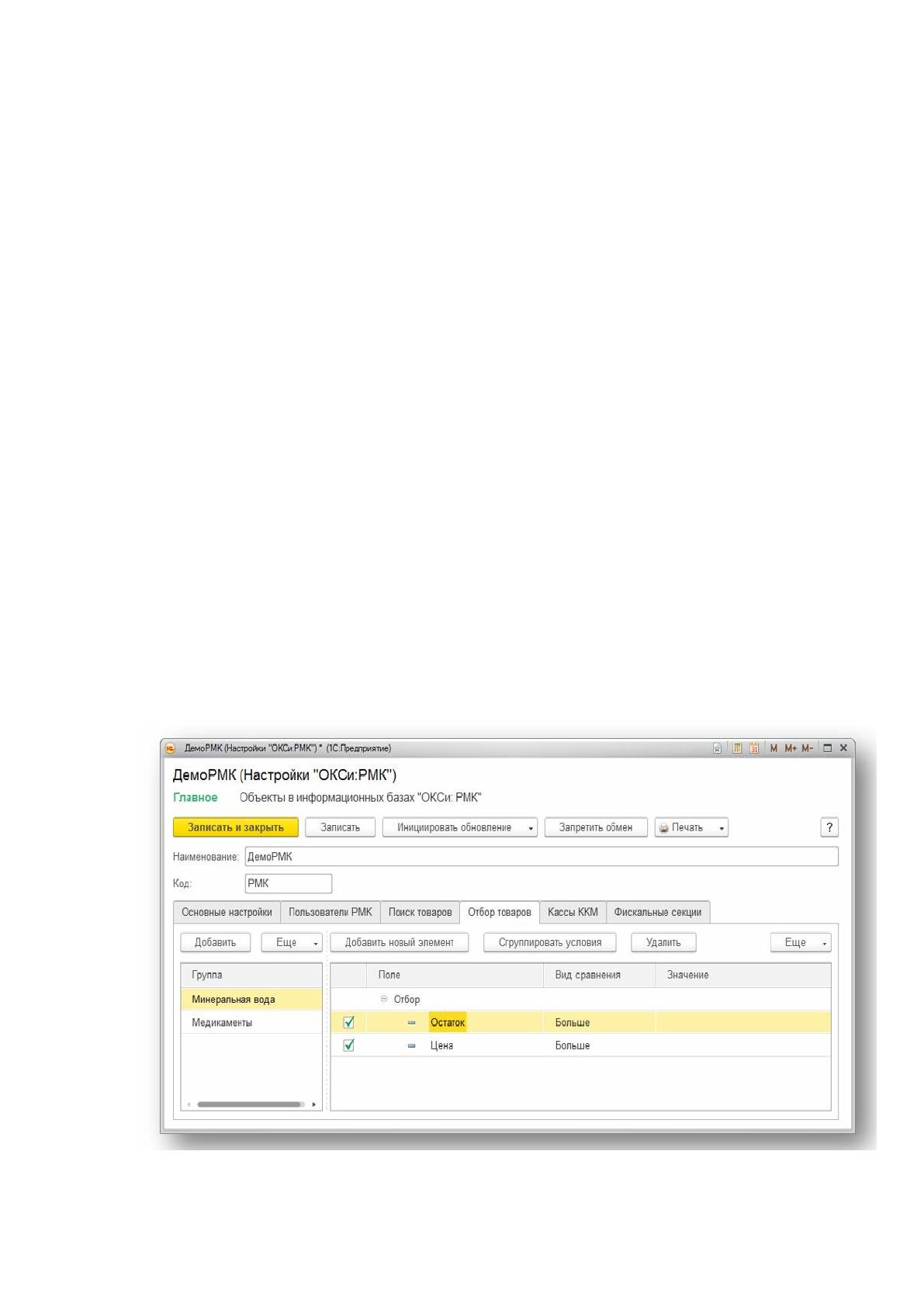Expand the Печать dropdown menu
The image size is (924, 1307).
click(722, 828)
